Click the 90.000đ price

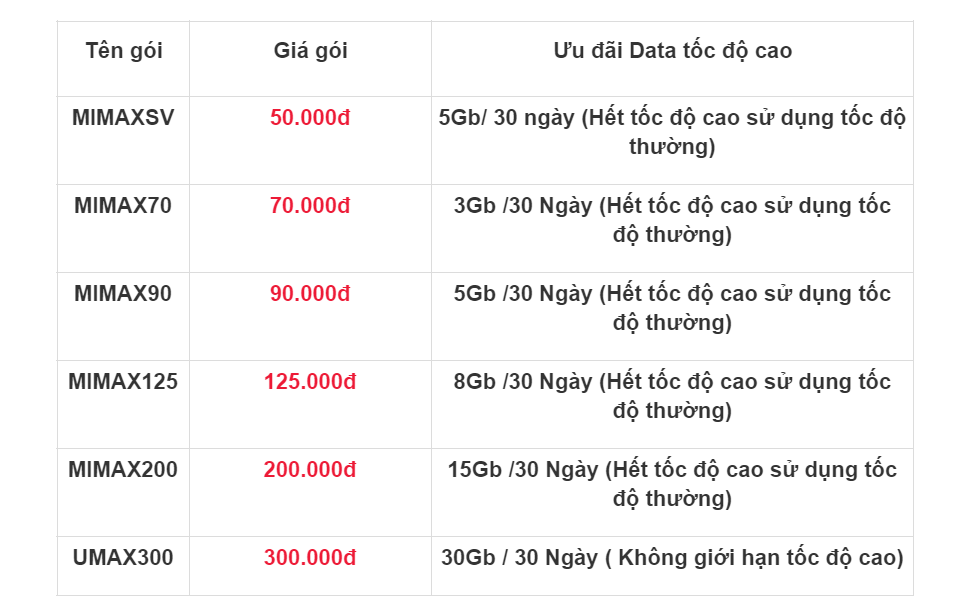point(310,294)
